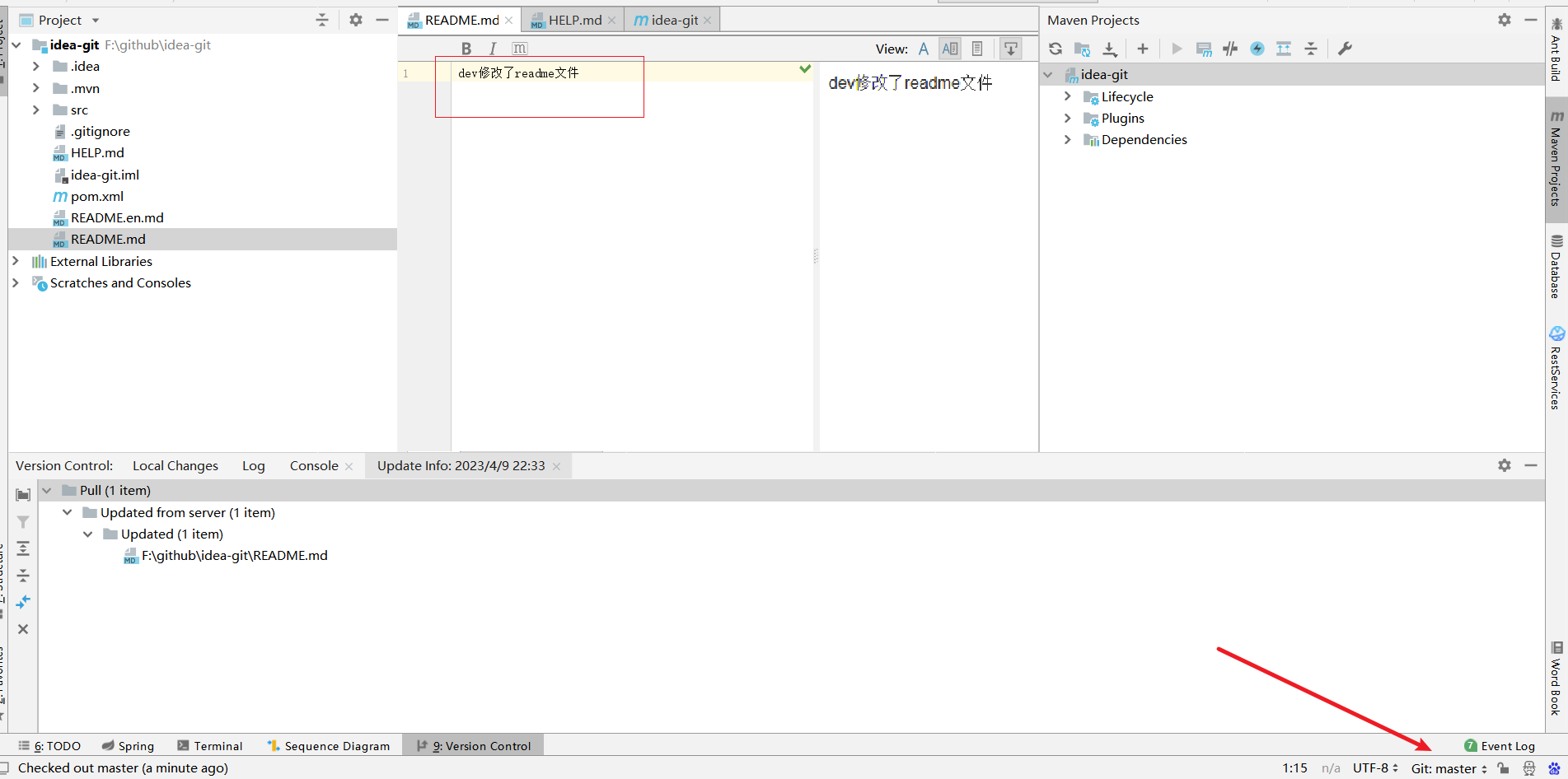This screenshot has height=779, width=1568.
Task: Download sources and documentation in Maven panel
Action: [x=1110, y=49]
